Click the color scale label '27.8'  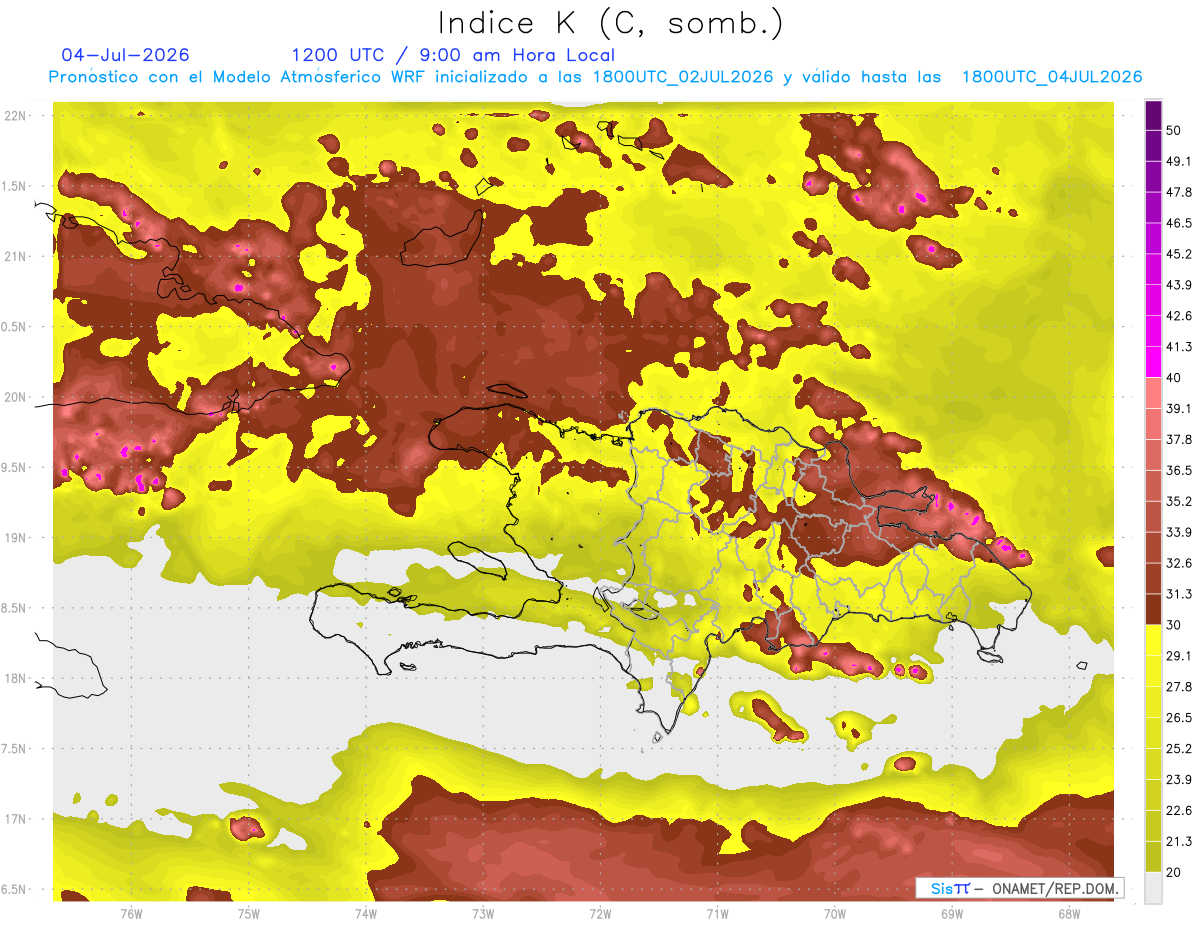[1178, 687]
